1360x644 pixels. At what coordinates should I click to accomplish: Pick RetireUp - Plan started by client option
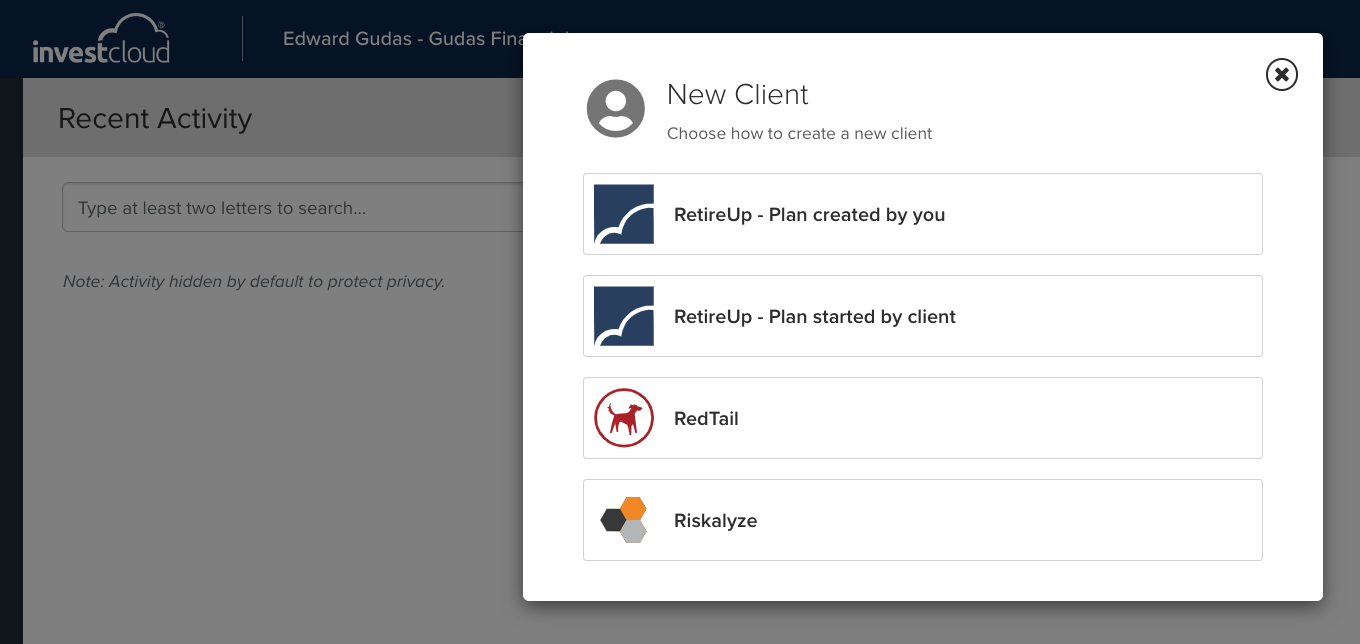(x=922, y=316)
